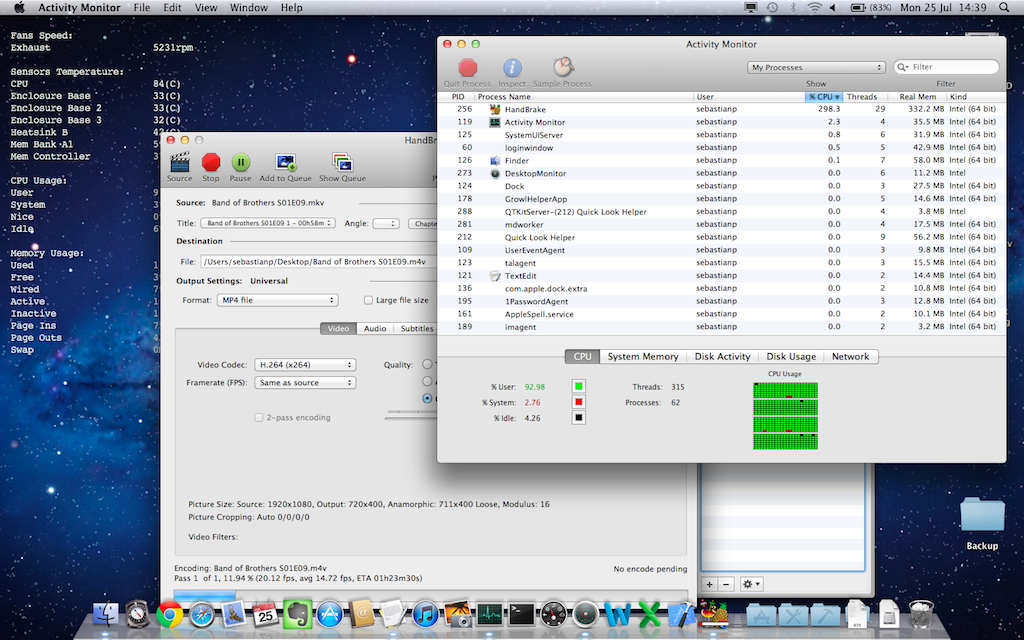
Task: Click the plus button below the list
Action: (710, 584)
